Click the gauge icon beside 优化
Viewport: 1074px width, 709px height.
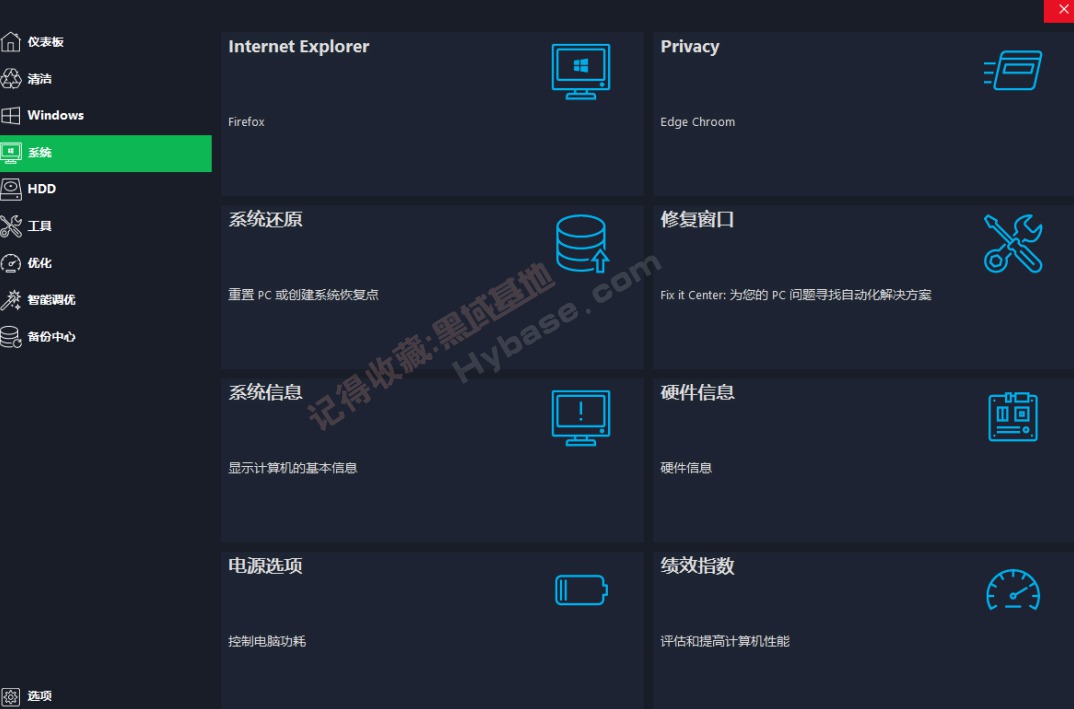(x=10, y=263)
